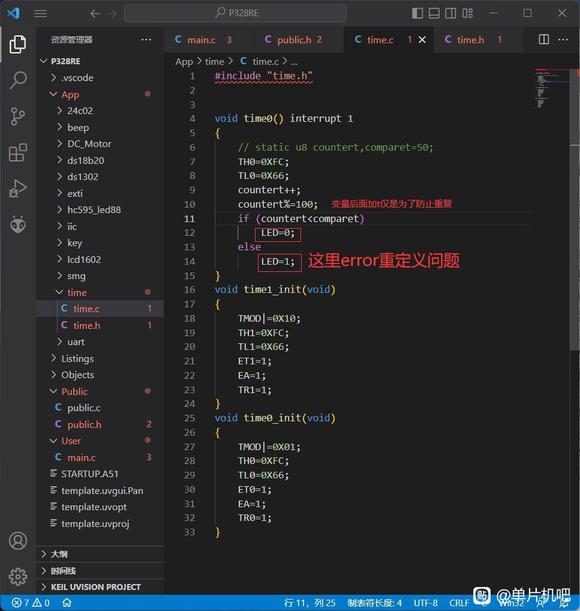The image size is (580, 611).
Task: Click UTF-8 encoding in status bar
Action: 426,603
